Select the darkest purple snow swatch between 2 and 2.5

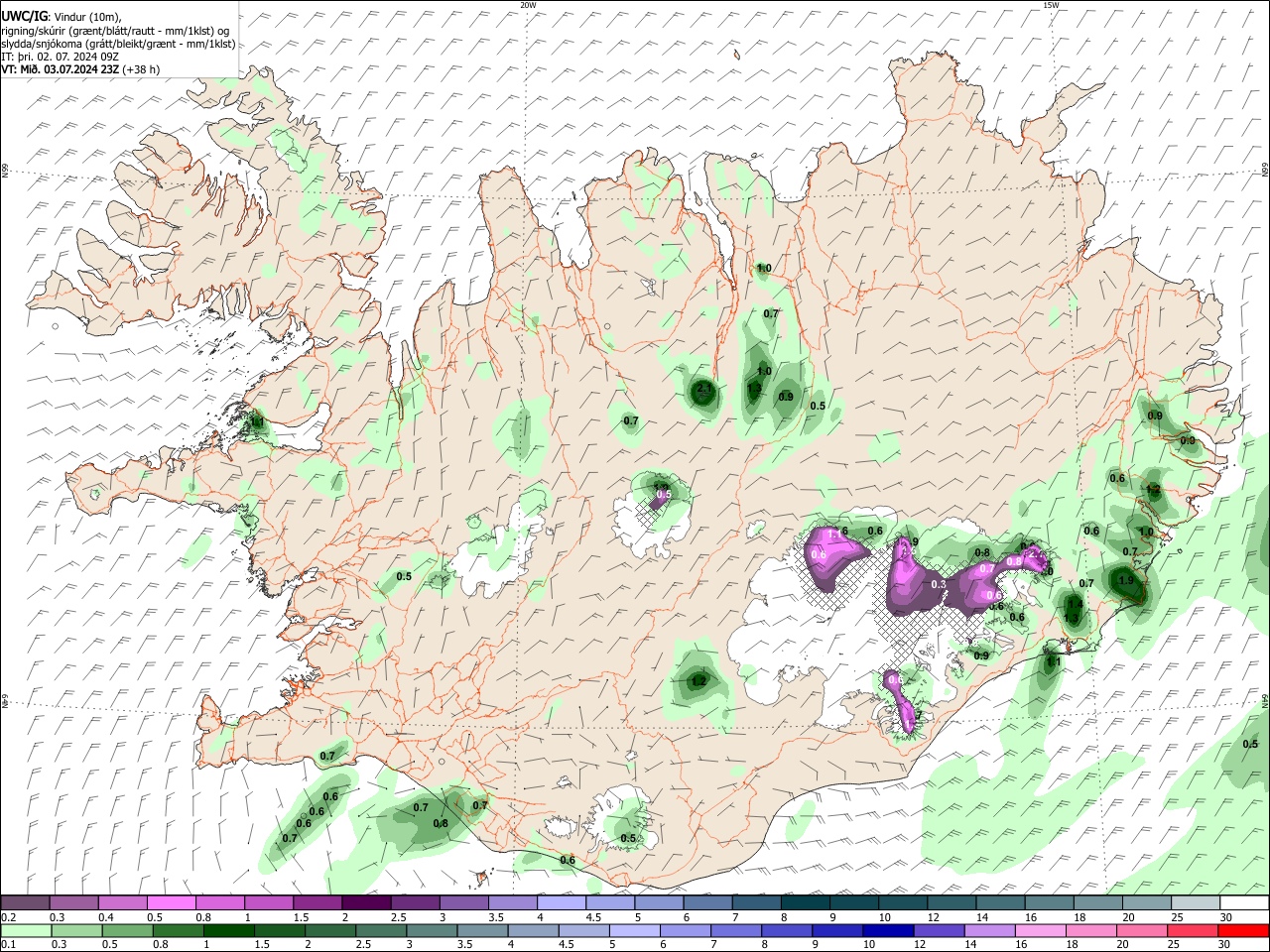coord(366,903)
